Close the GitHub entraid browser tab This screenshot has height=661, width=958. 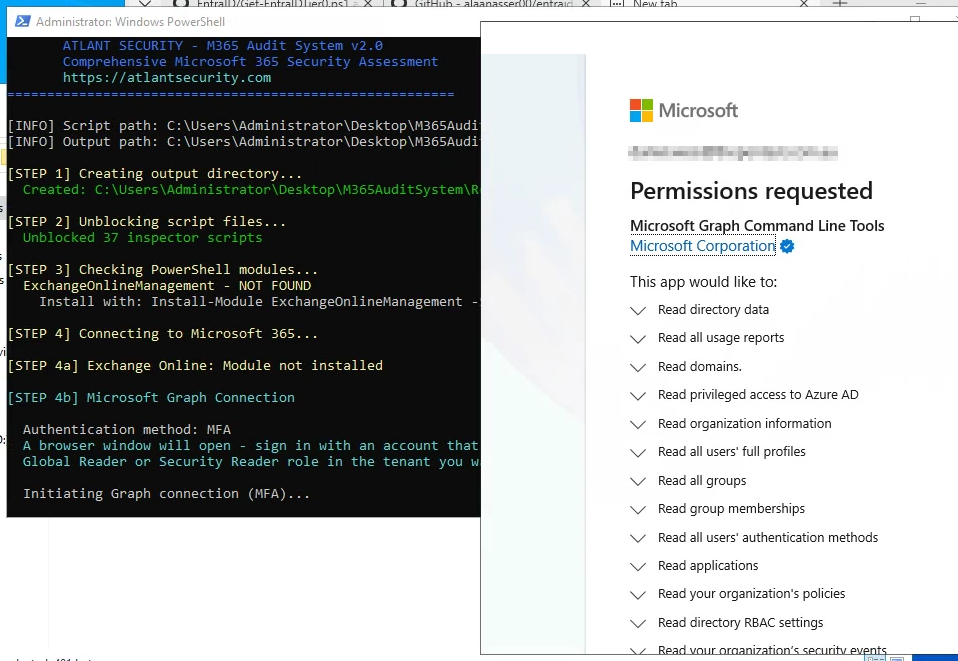click(x=585, y=4)
